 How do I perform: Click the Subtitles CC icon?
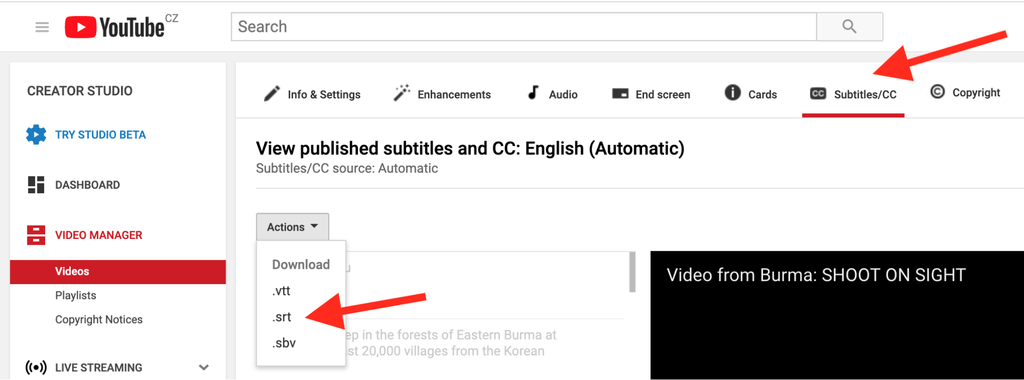pyautogui.click(x=818, y=94)
